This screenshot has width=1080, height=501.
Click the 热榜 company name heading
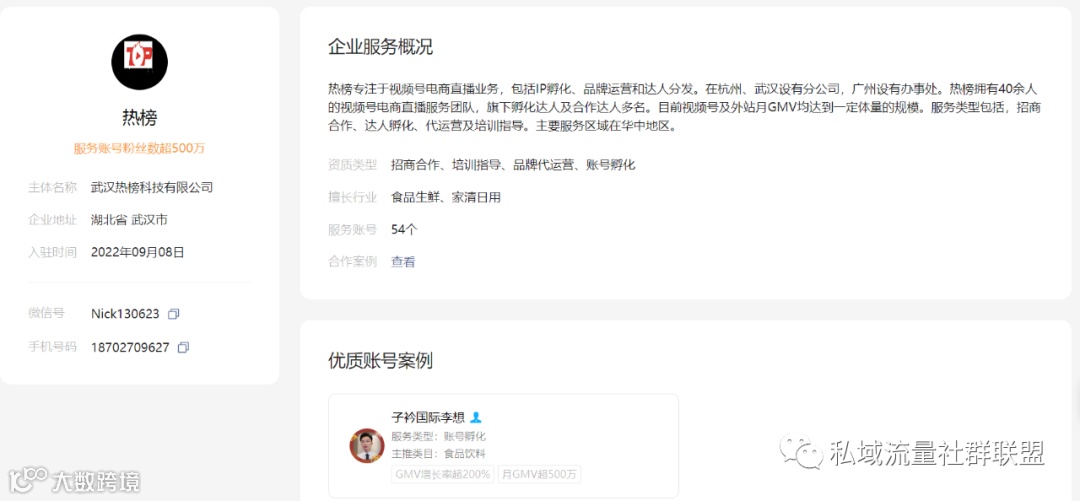tap(140, 118)
